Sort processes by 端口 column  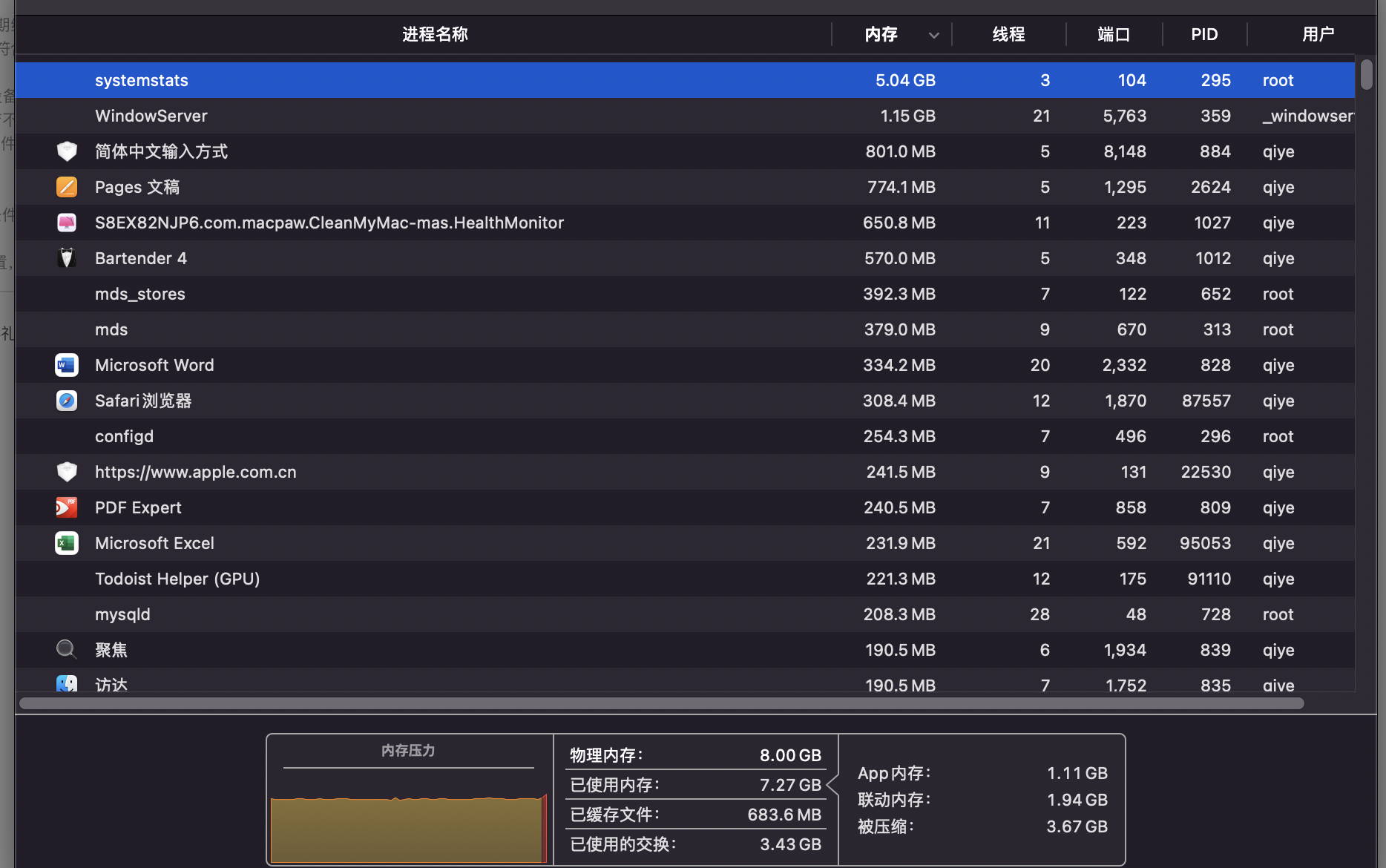point(1114,34)
